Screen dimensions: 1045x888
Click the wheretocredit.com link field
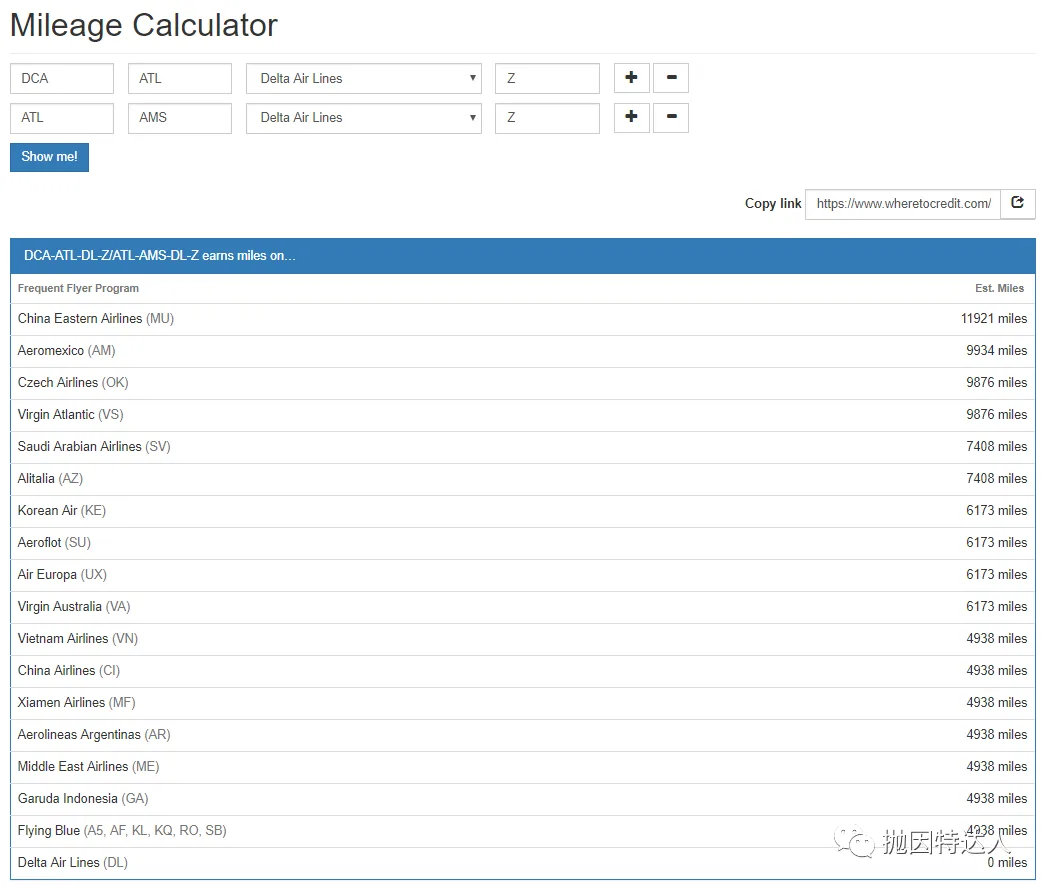[x=903, y=203]
